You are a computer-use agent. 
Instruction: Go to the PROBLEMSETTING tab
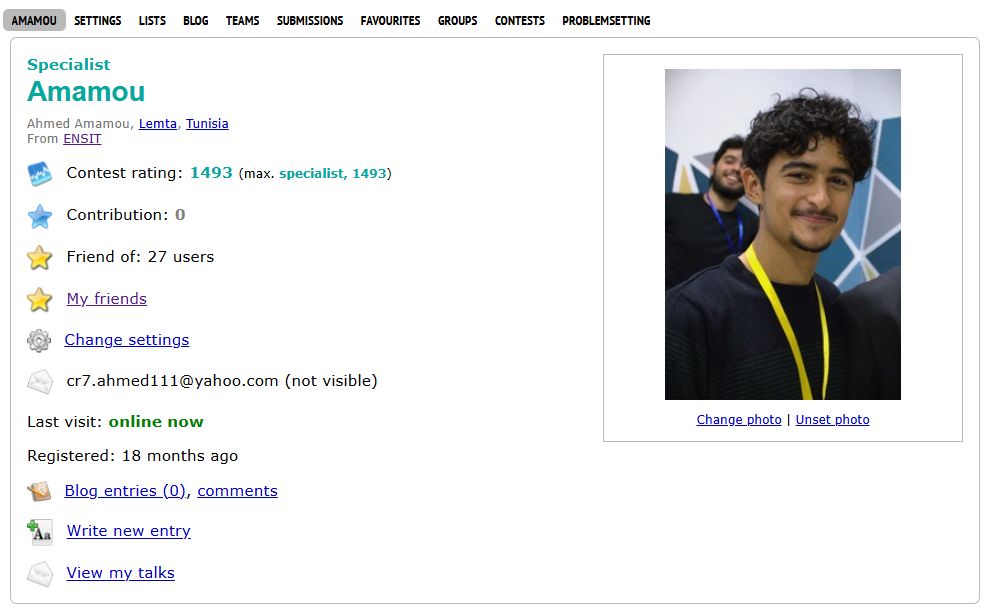click(606, 21)
